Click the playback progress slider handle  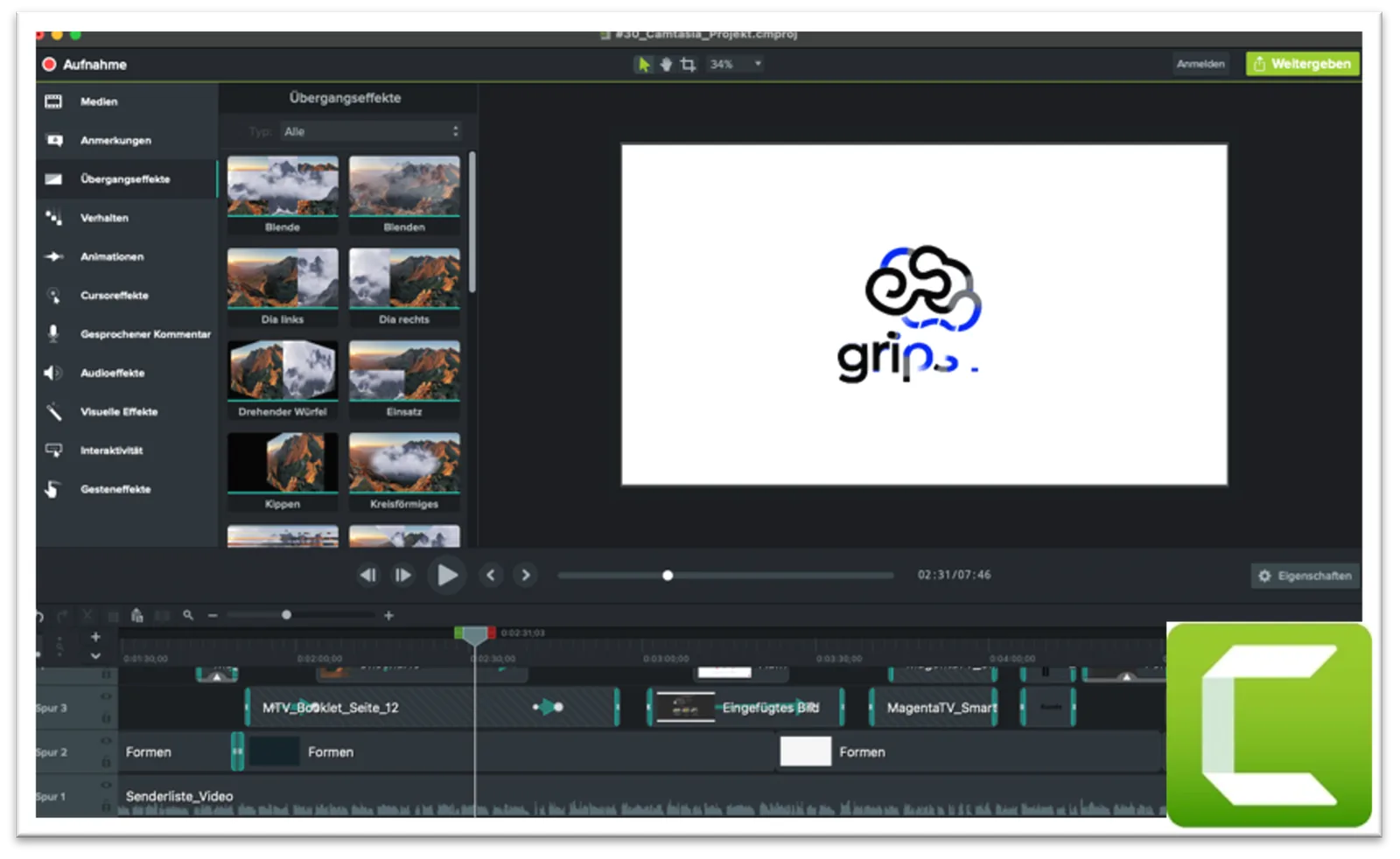click(668, 576)
